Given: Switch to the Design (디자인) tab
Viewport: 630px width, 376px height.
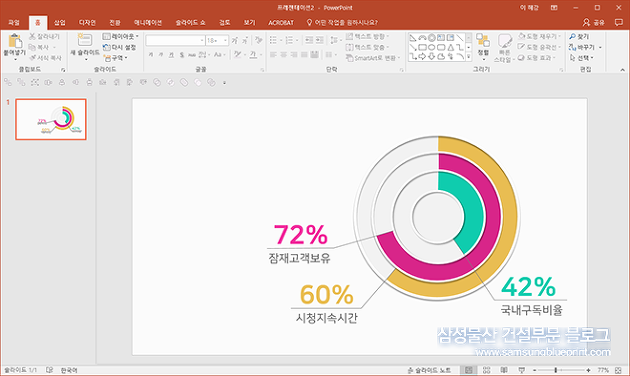Looking at the screenshot, I should (87, 22).
